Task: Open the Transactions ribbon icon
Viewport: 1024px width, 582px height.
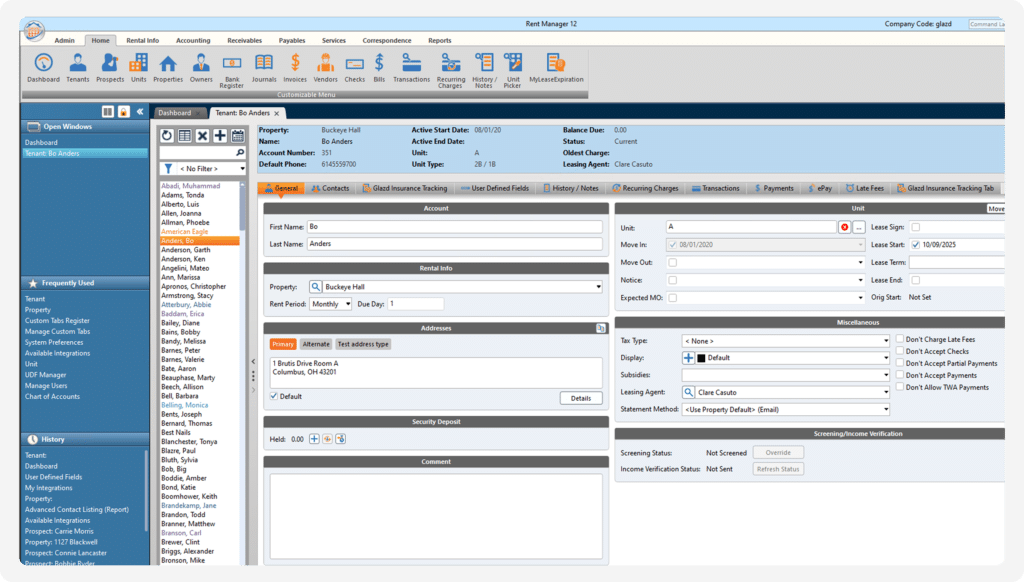Action: click(x=411, y=68)
